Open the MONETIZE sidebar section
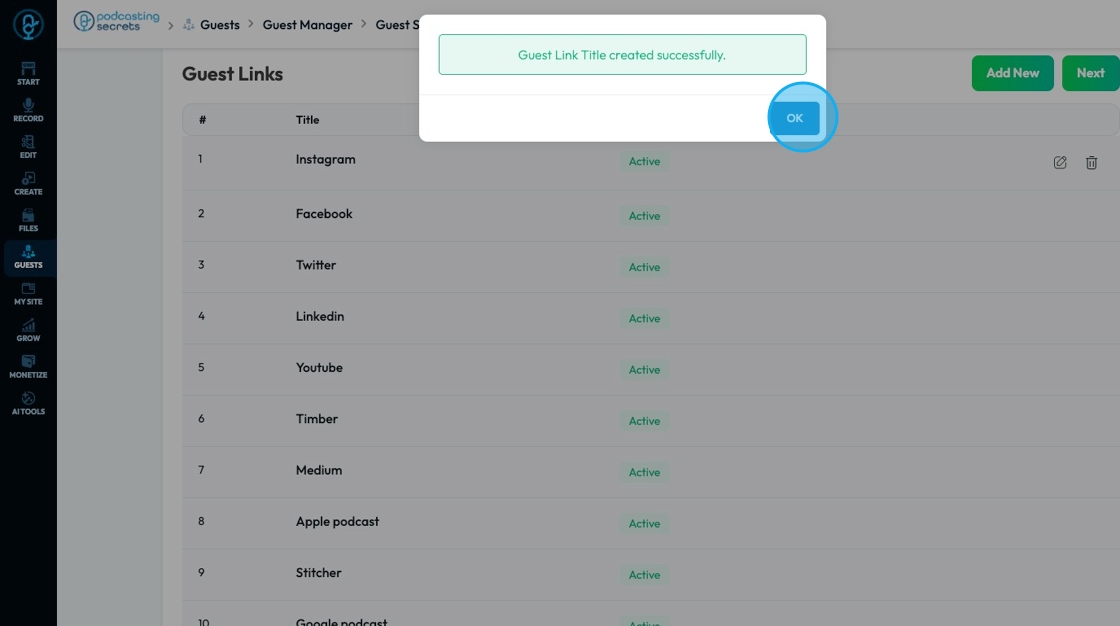This screenshot has height=626, width=1120. (x=28, y=367)
